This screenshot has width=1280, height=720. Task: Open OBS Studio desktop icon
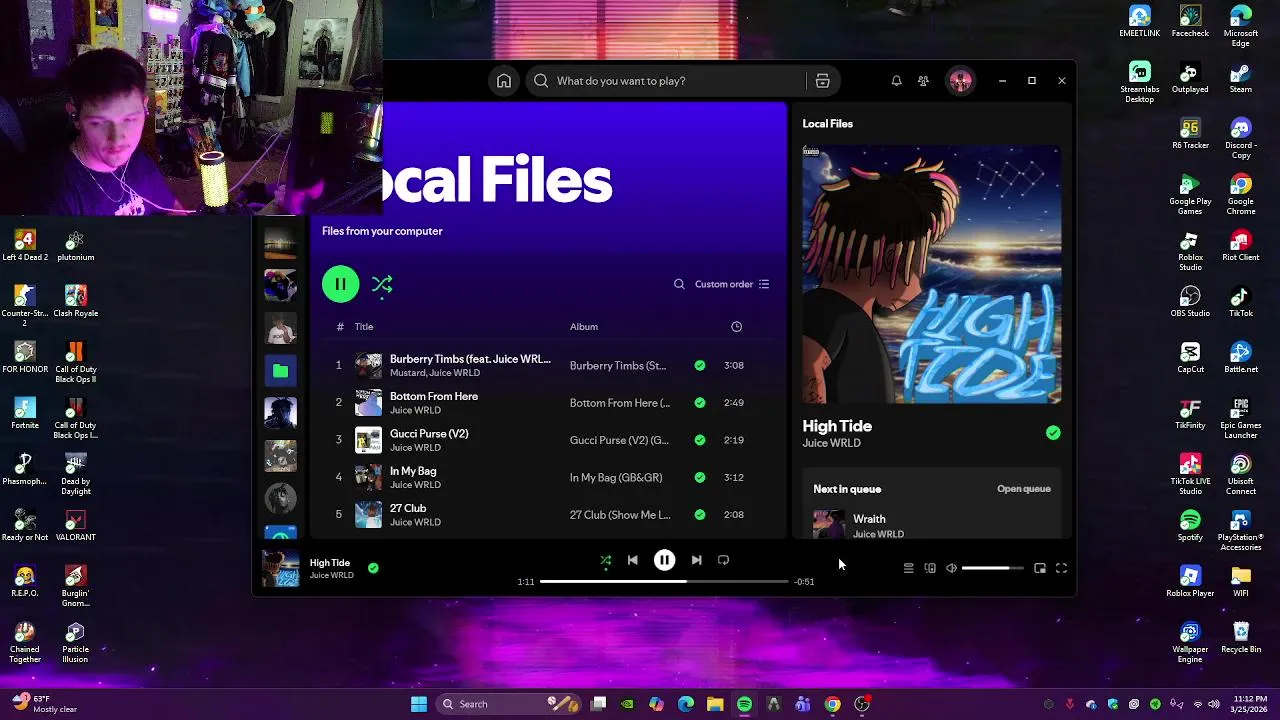click(x=1190, y=301)
